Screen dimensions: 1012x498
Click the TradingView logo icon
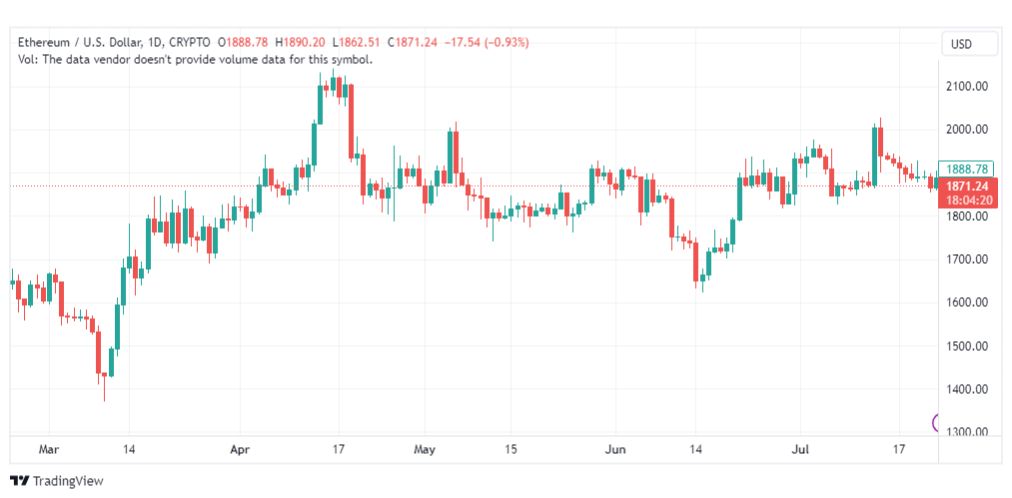click(x=20, y=481)
